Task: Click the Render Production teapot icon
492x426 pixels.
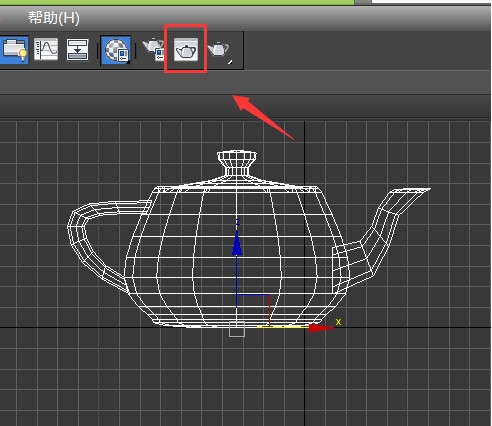Action: tap(218, 49)
